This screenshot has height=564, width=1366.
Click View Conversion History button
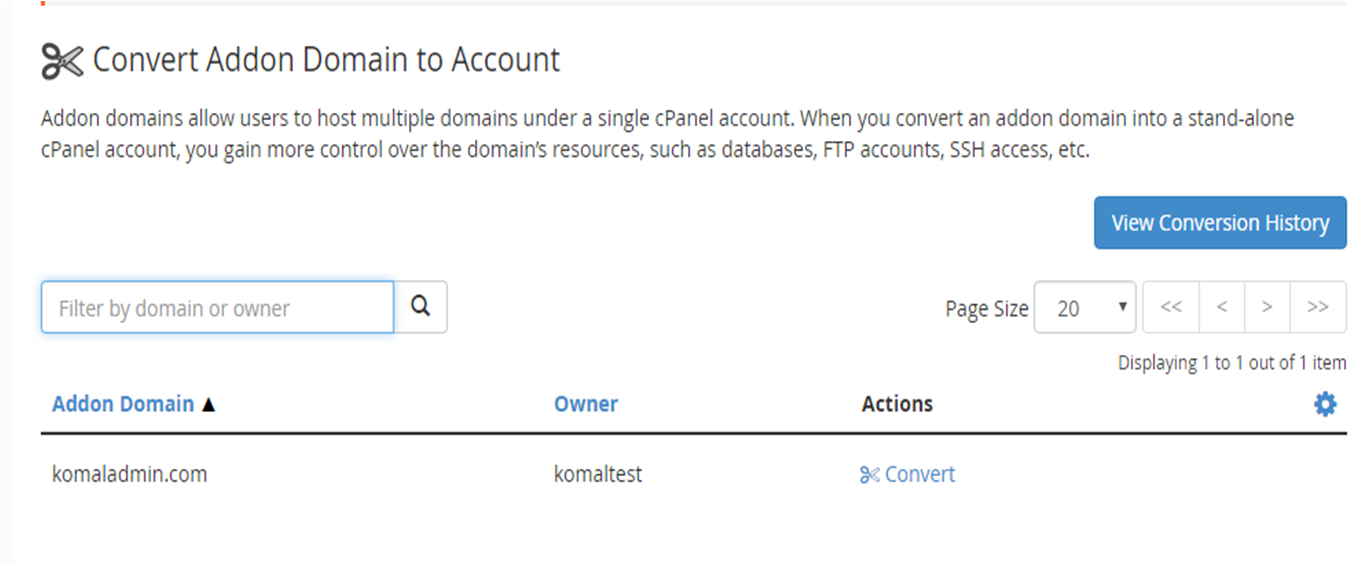(1220, 223)
